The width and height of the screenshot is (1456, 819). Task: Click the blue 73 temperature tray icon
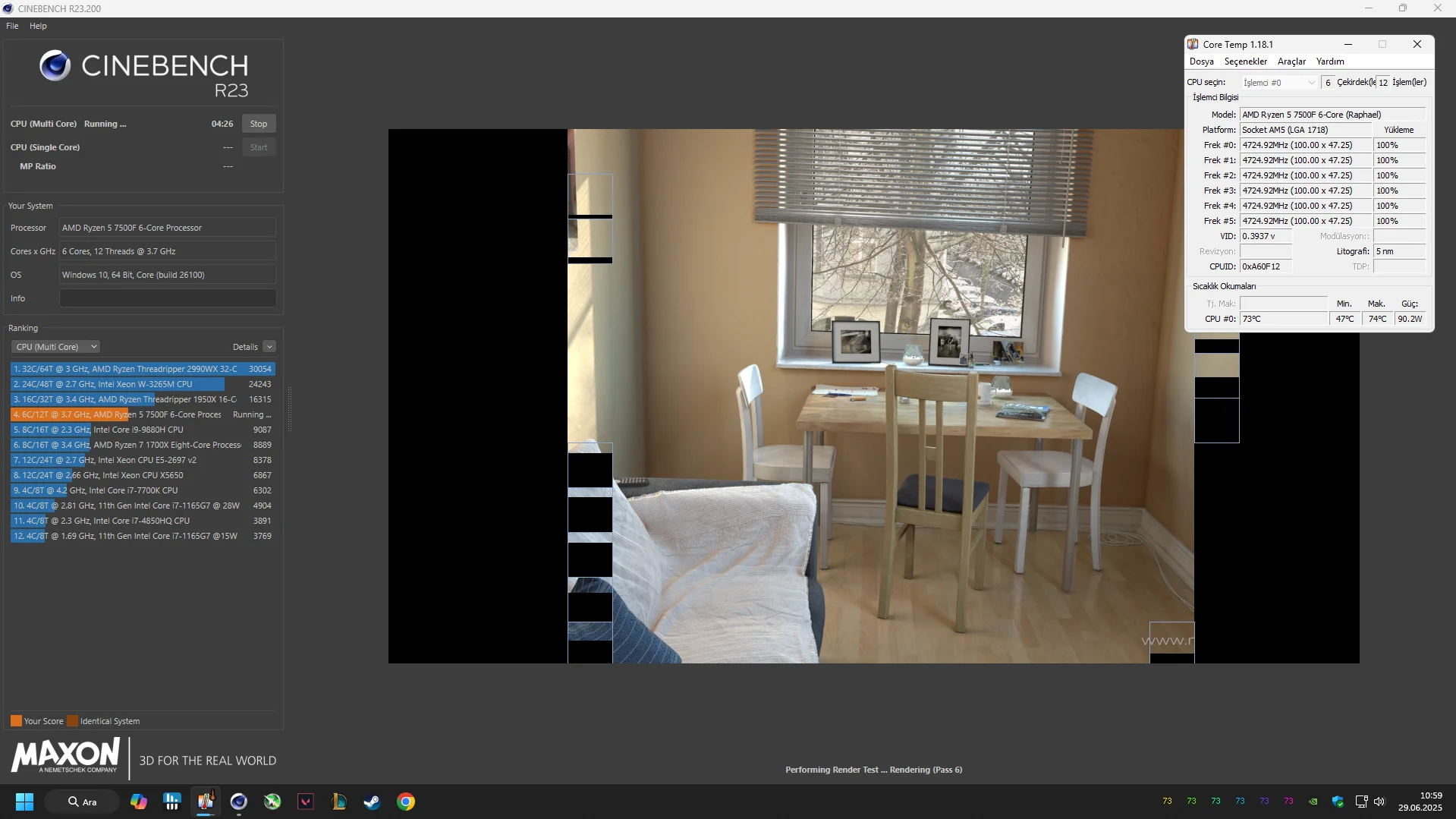(x=1240, y=802)
